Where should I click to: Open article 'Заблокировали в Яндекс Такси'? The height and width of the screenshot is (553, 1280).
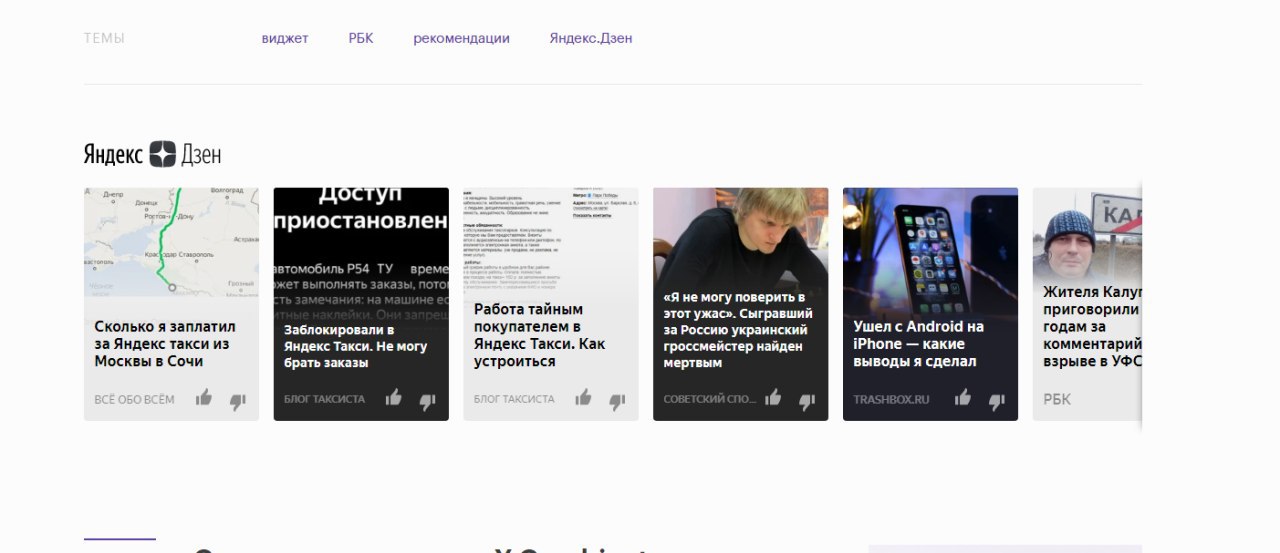(355, 346)
